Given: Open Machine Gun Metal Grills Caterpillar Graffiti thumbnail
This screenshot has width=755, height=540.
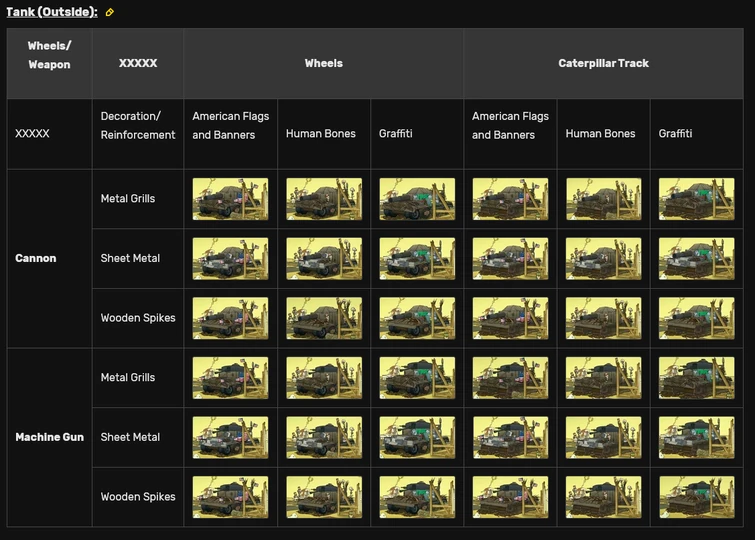Looking at the screenshot, I should (x=697, y=378).
